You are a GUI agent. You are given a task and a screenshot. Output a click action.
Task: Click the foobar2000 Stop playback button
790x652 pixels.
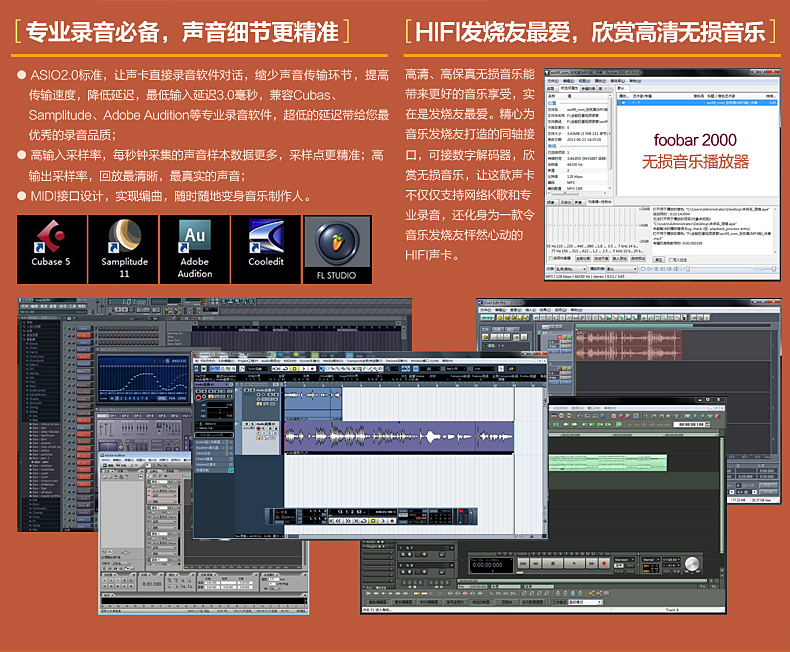pos(643,269)
